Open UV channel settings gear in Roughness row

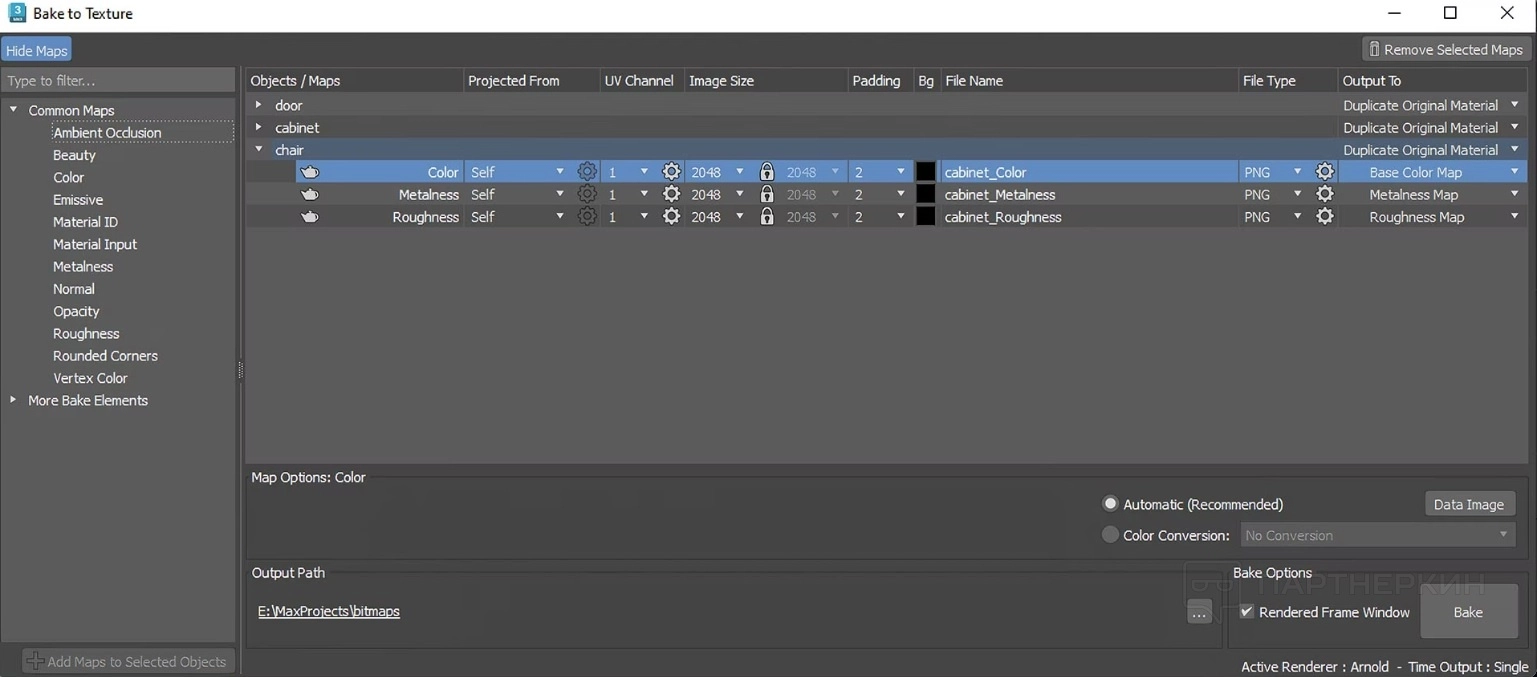click(671, 217)
